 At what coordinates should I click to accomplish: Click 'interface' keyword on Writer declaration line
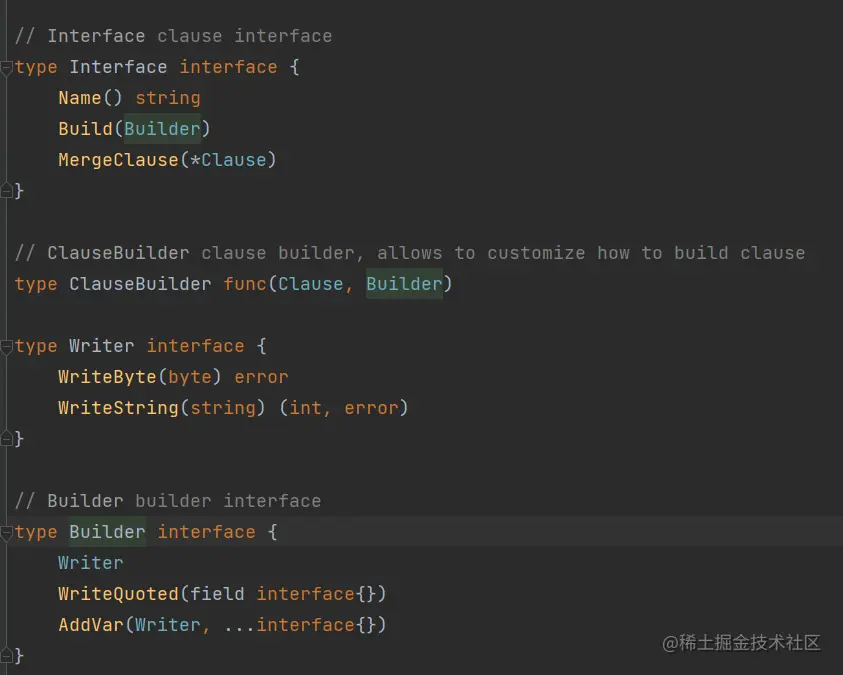tap(195, 346)
